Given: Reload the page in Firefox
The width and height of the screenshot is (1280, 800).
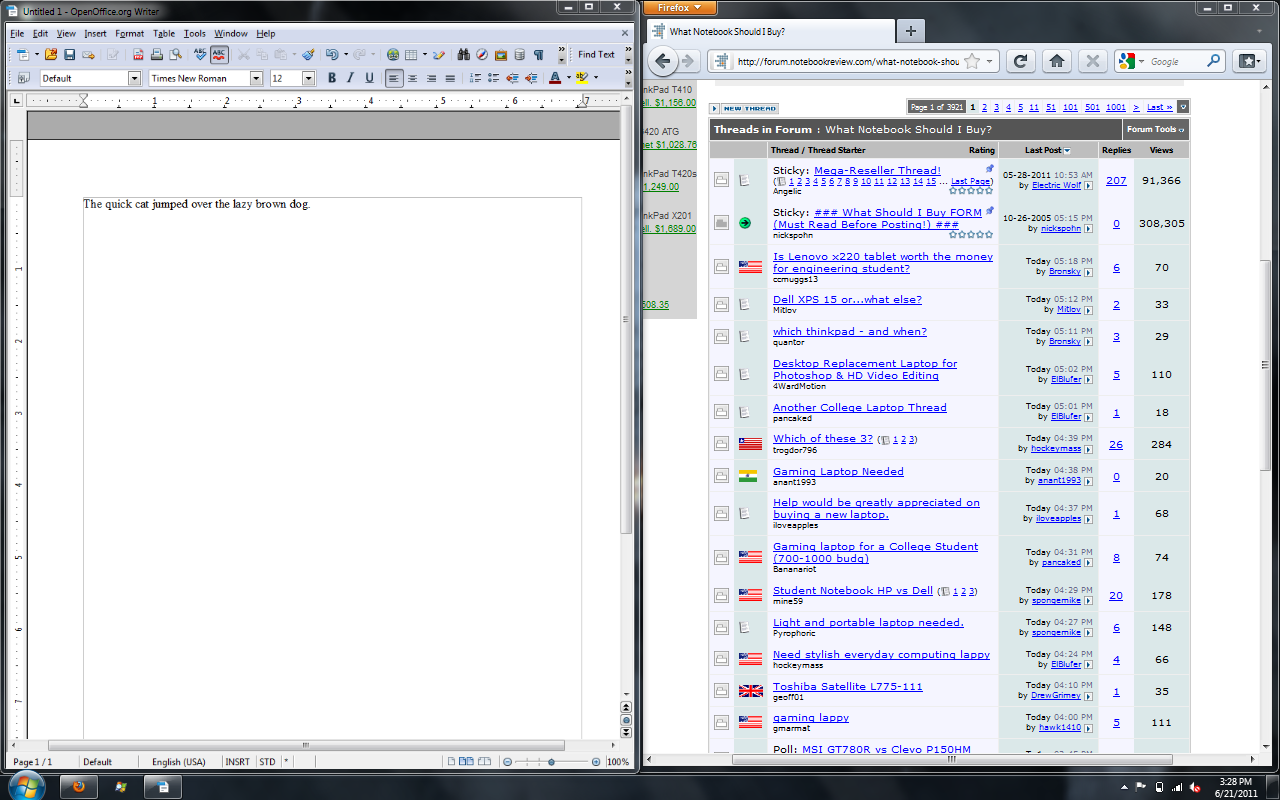Looking at the screenshot, I should coord(1019,62).
